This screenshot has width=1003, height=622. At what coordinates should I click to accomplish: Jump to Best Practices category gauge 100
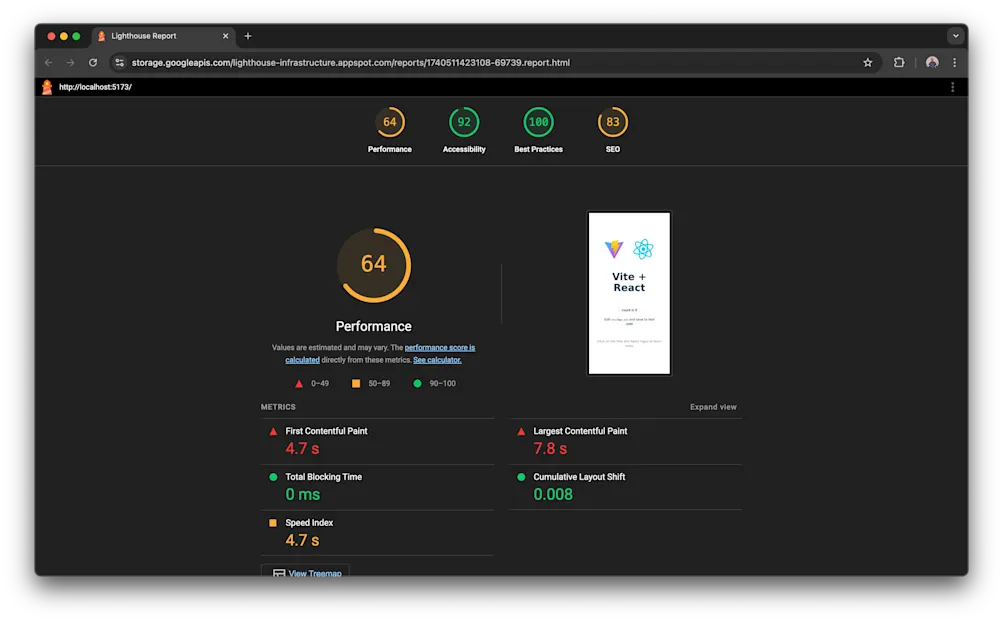coord(539,131)
